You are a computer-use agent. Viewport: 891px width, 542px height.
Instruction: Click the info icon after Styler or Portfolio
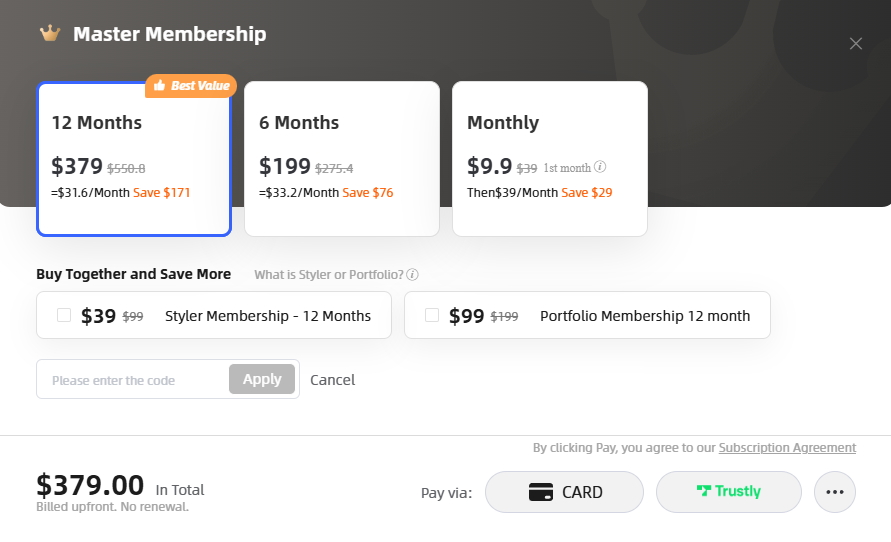pos(412,275)
